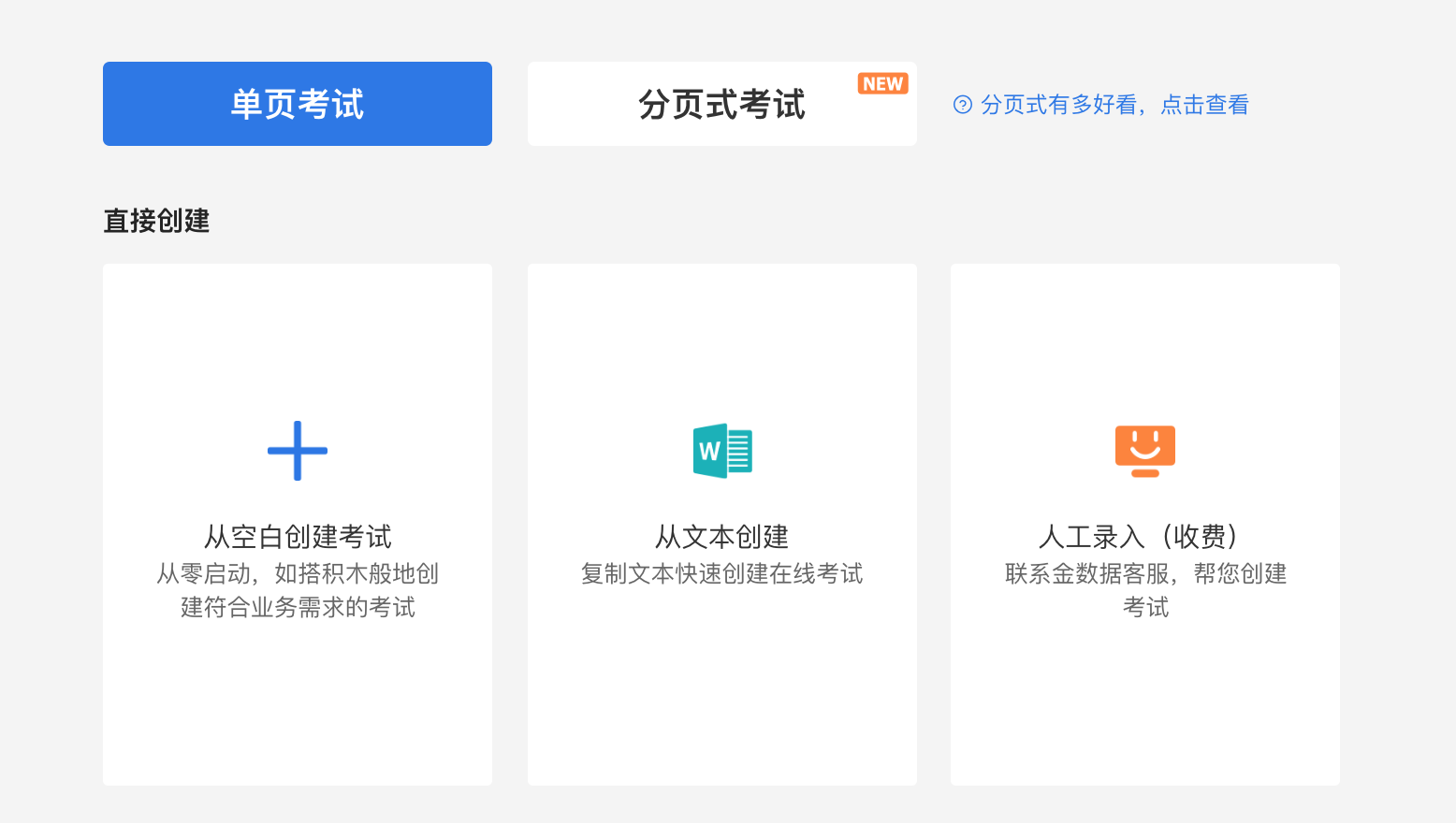Click the orange NEW badge
Screen dimensions: 1456x823
pyautogui.click(x=882, y=84)
